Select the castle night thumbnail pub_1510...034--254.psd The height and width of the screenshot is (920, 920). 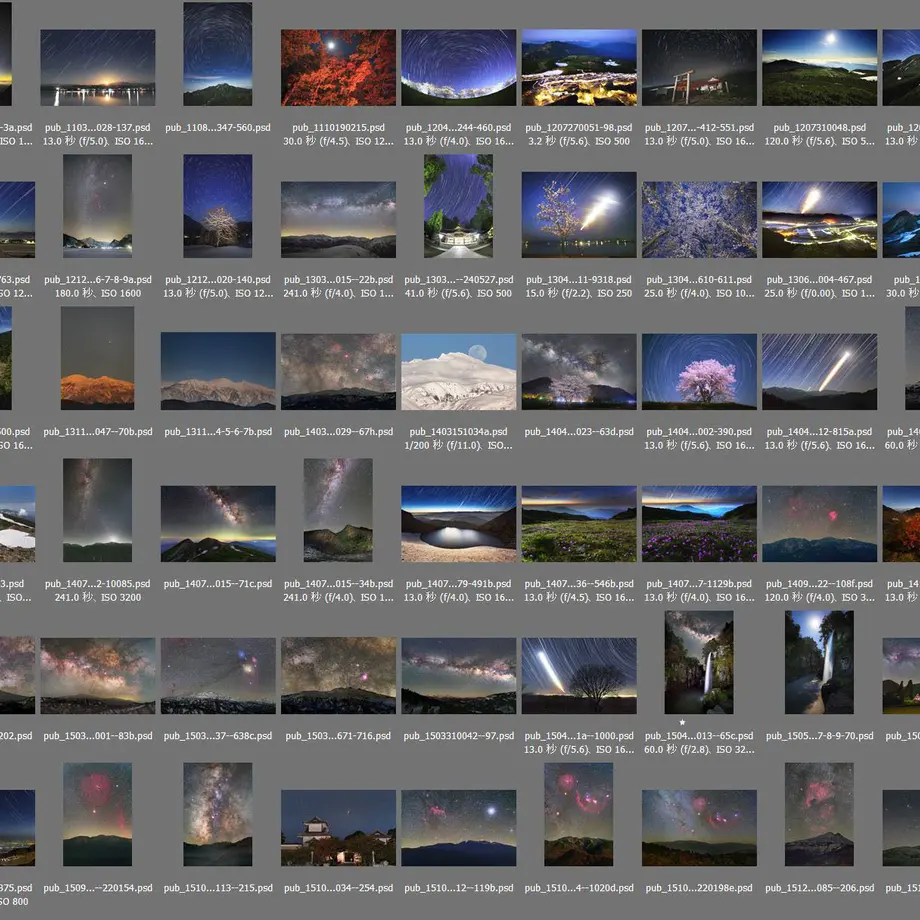coord(339,827)
